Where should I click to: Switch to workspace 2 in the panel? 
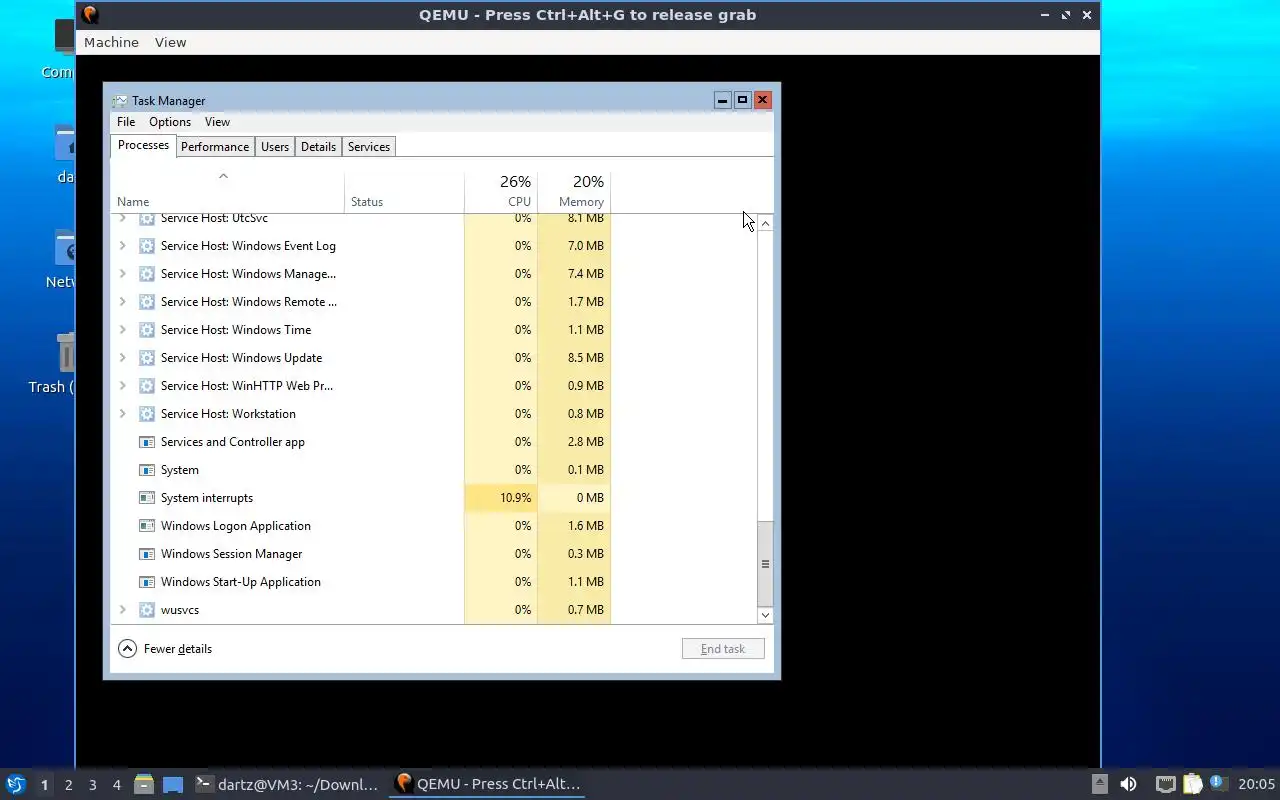pyautogui.click(x=68, y=785)
